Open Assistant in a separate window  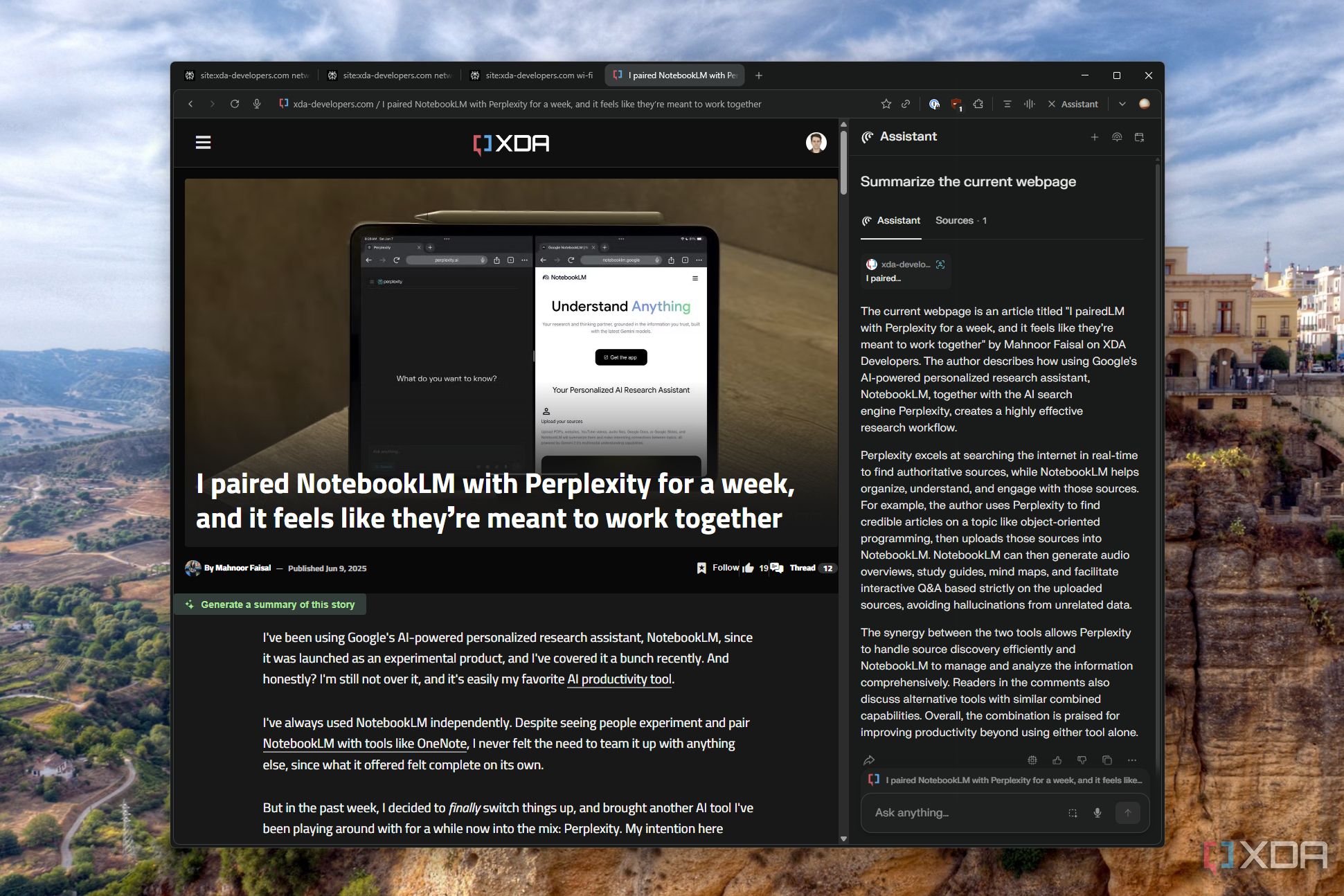click(x=1140, y=137)
